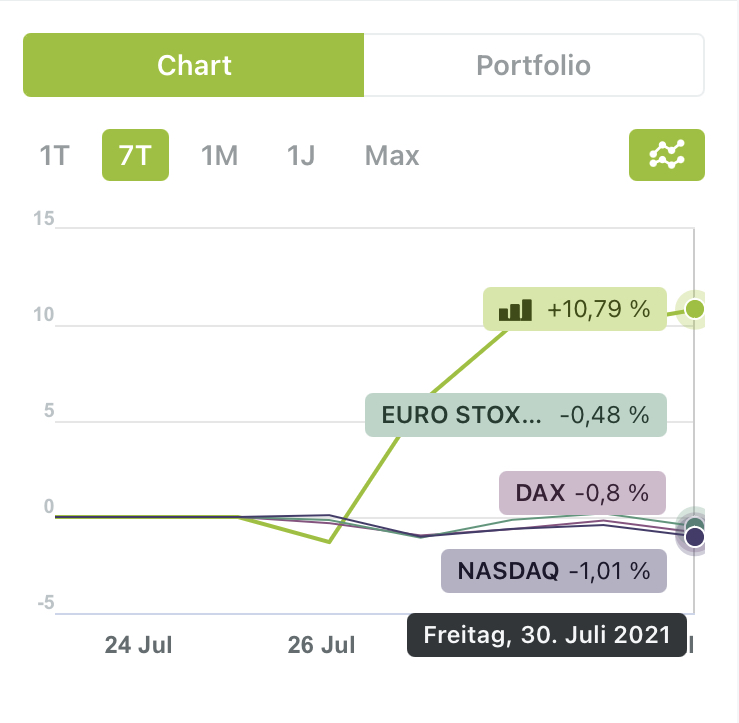Viewport: 739px width, 723px height.
Task: Click the DAX -0,8 % label
Action: 583,492
